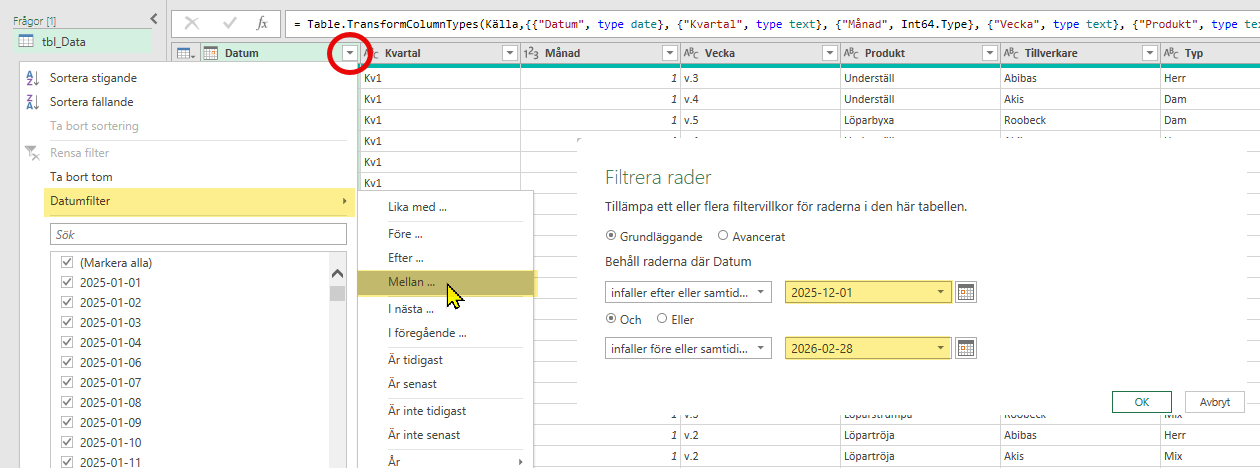The width and height of the screenshot is (1260, 468).
Task: Click the cancel X icon in formula bar
Action: pos(193,22)
